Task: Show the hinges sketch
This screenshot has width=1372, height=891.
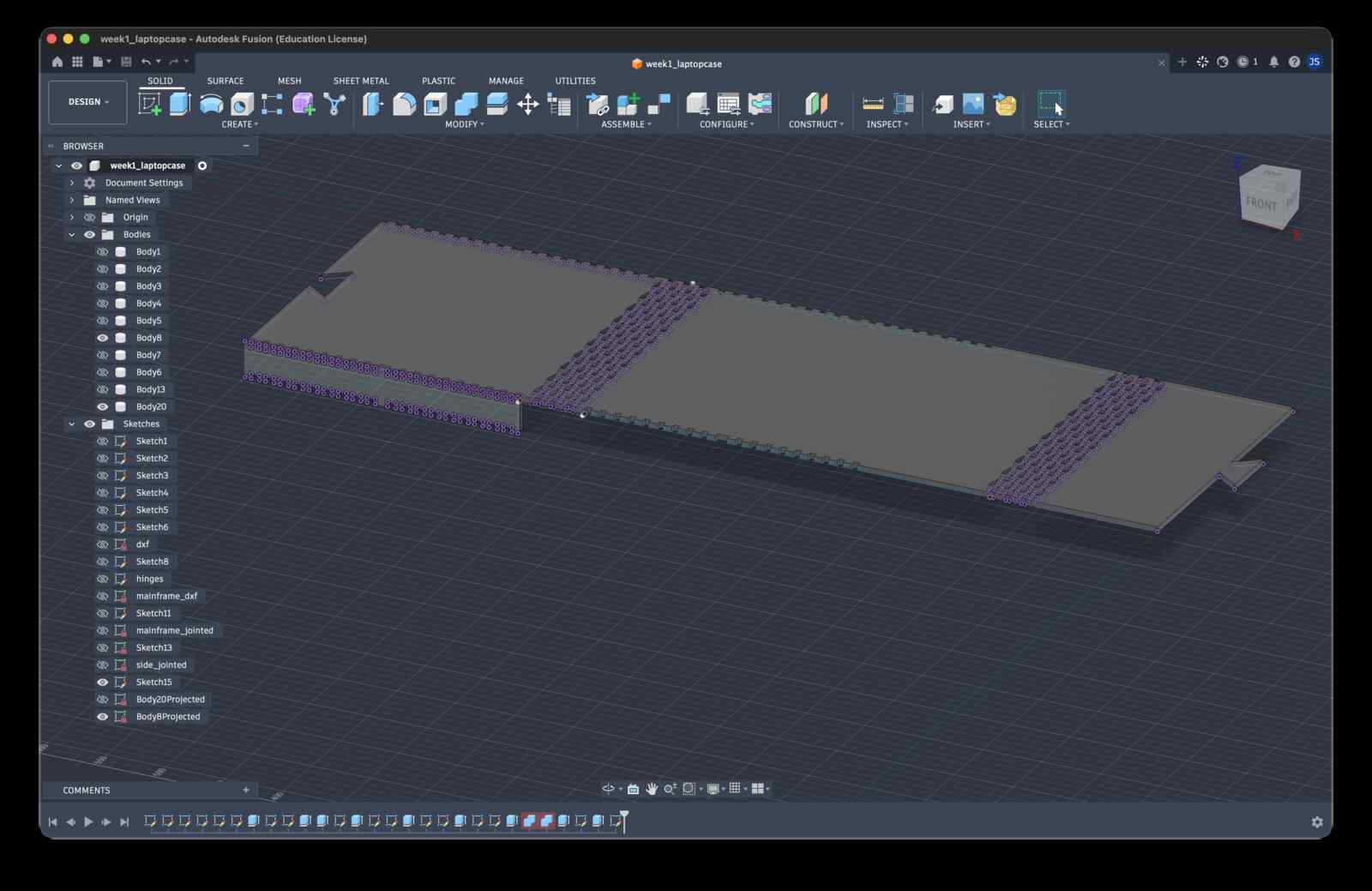Action: (102, 579)
